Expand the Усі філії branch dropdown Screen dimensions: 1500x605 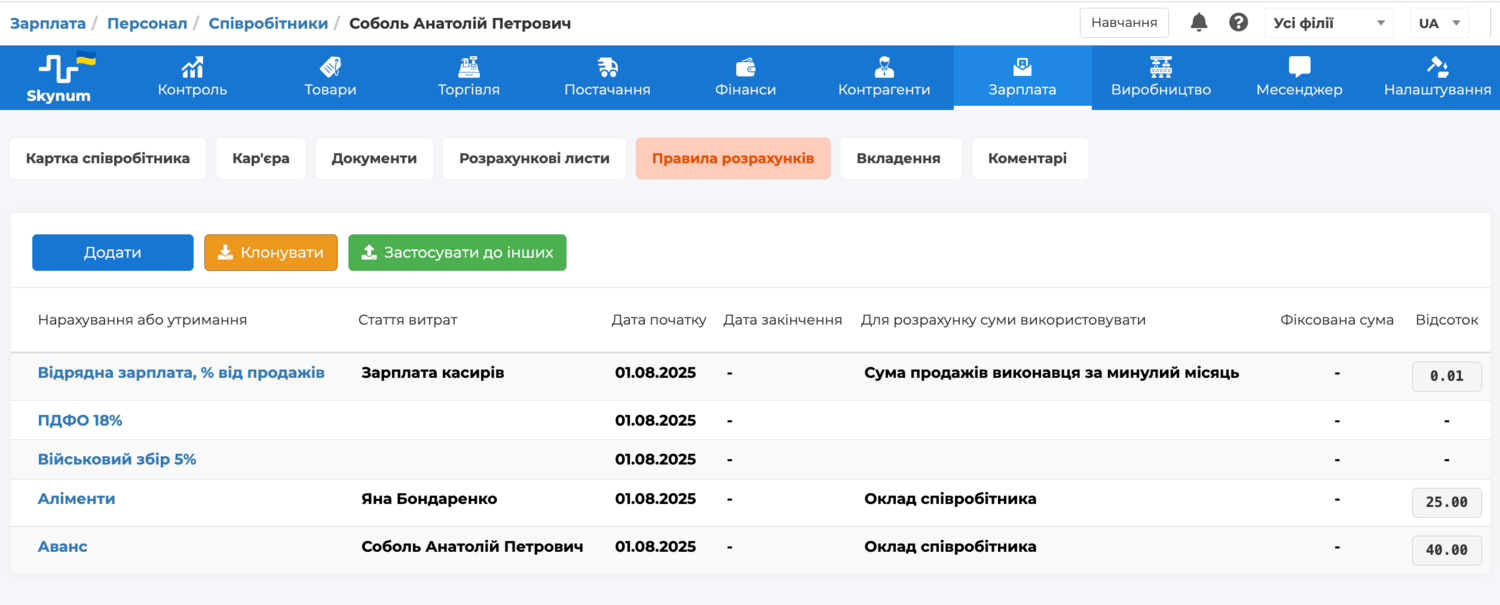pyautogui.click(x=1329, y=23)
